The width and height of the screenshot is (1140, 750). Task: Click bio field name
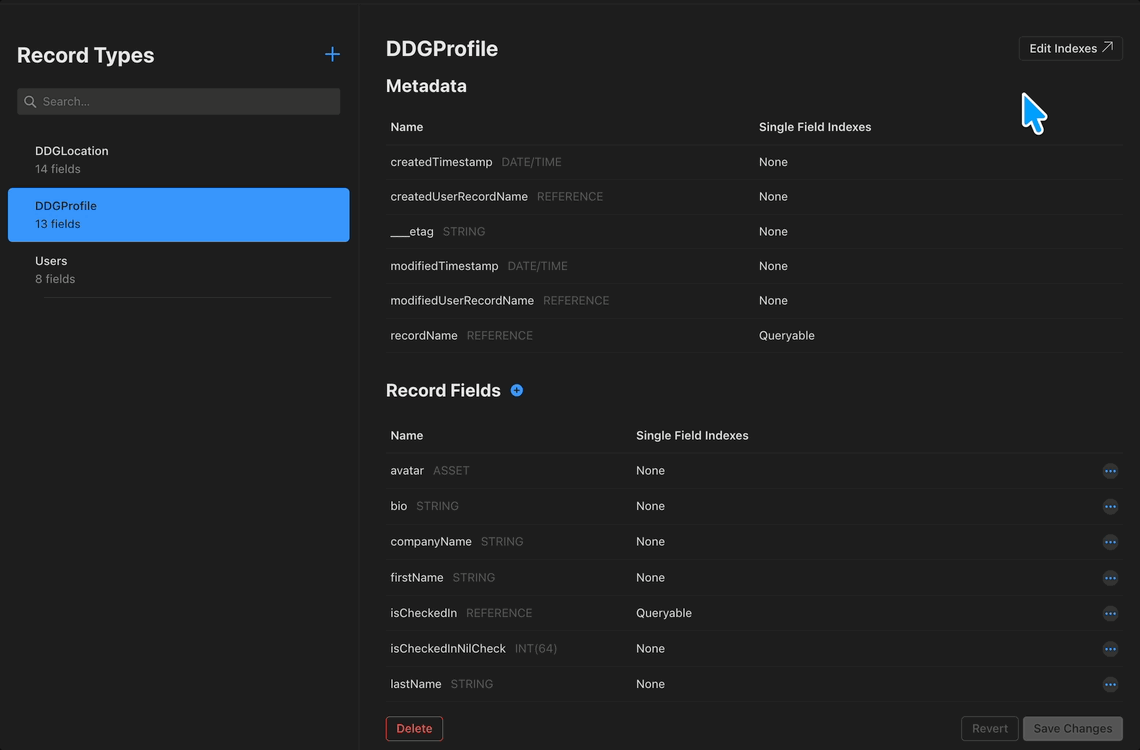tap(398, 507)
